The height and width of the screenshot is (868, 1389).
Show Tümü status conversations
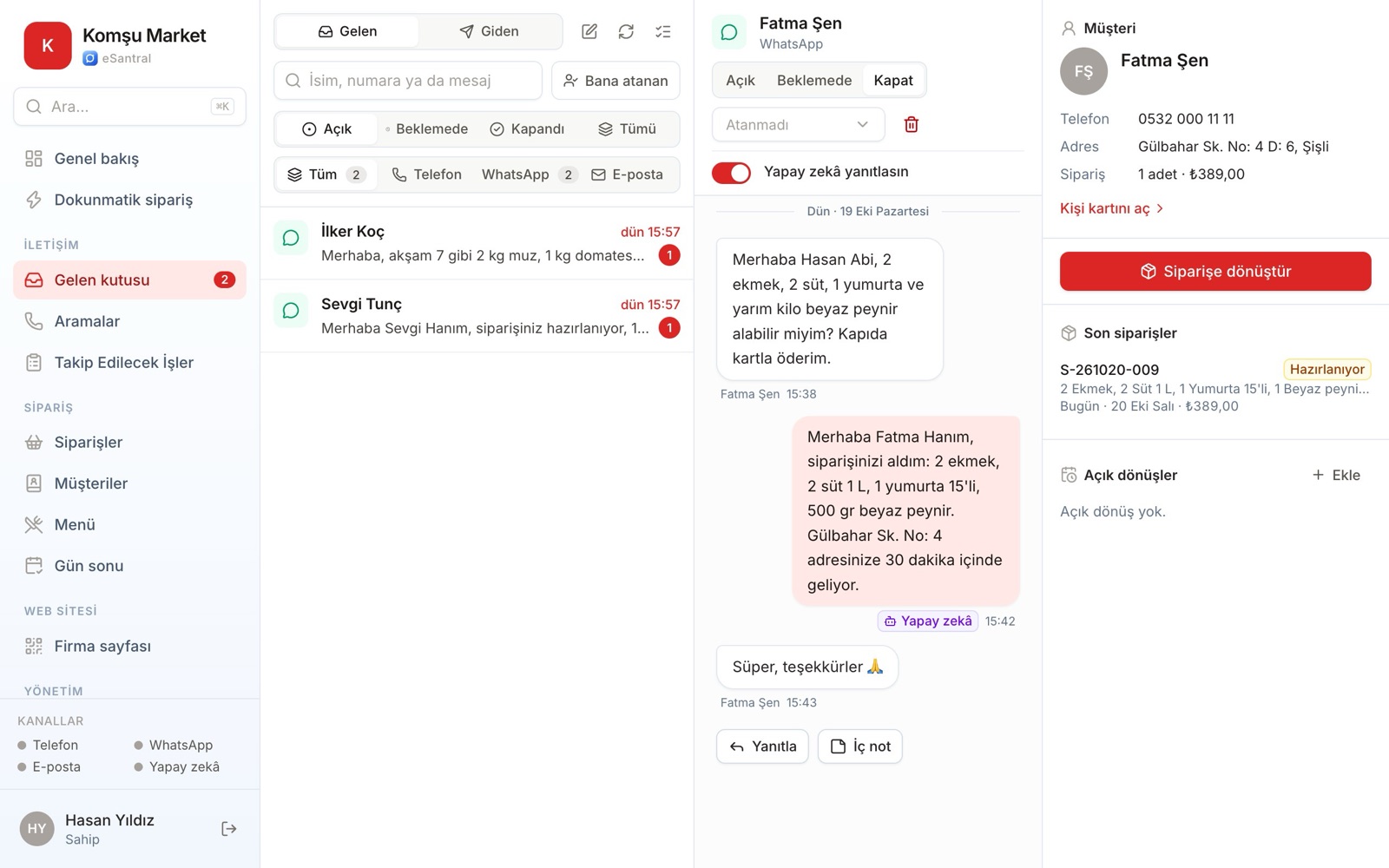tap(627, 128)
